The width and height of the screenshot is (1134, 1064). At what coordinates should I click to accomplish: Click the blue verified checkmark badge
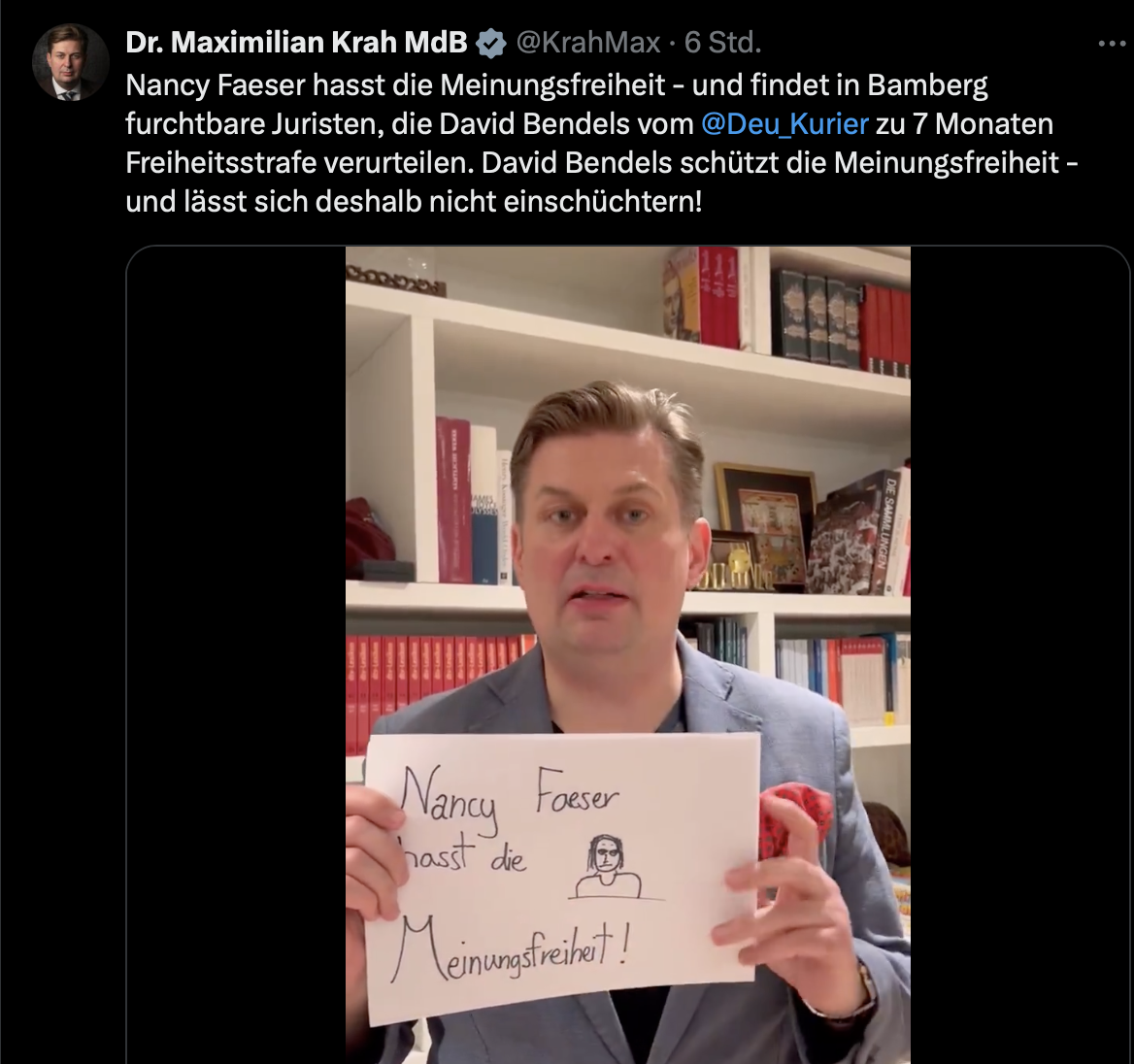(491, 44)
